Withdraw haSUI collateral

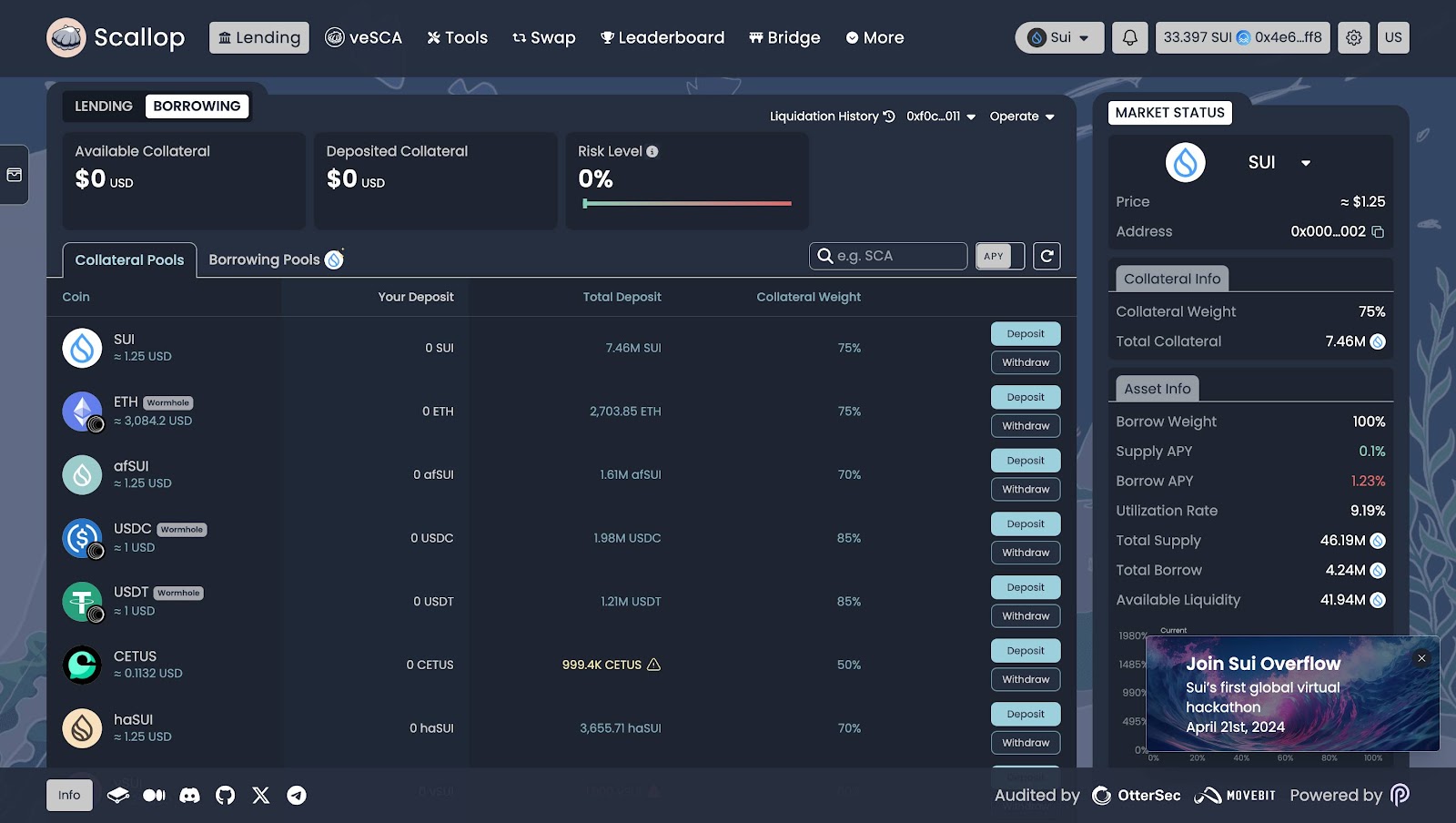pyautogui.click(x=1026, y=743)
